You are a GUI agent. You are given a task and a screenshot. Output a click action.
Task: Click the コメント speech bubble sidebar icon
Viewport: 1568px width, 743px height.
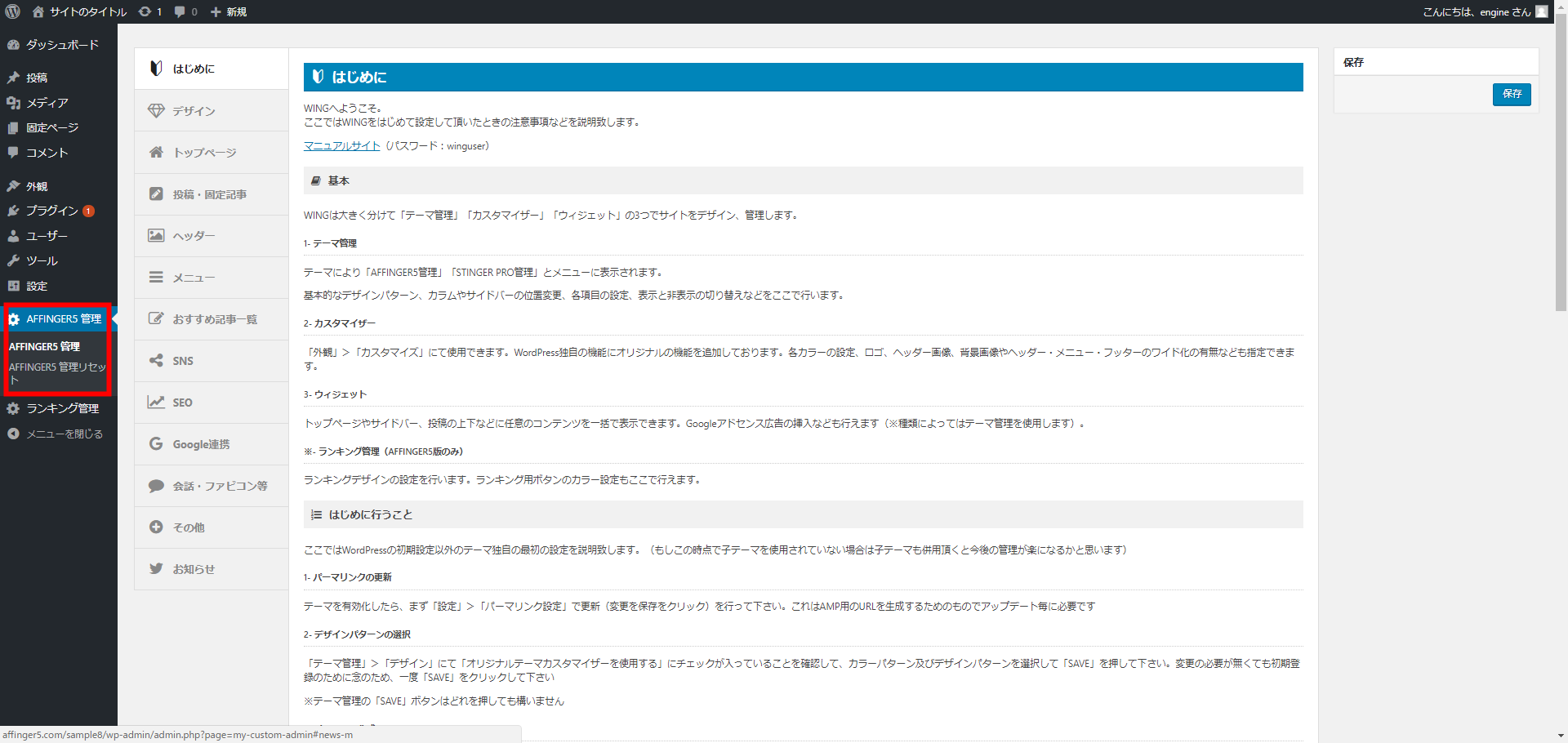(13, 153)
